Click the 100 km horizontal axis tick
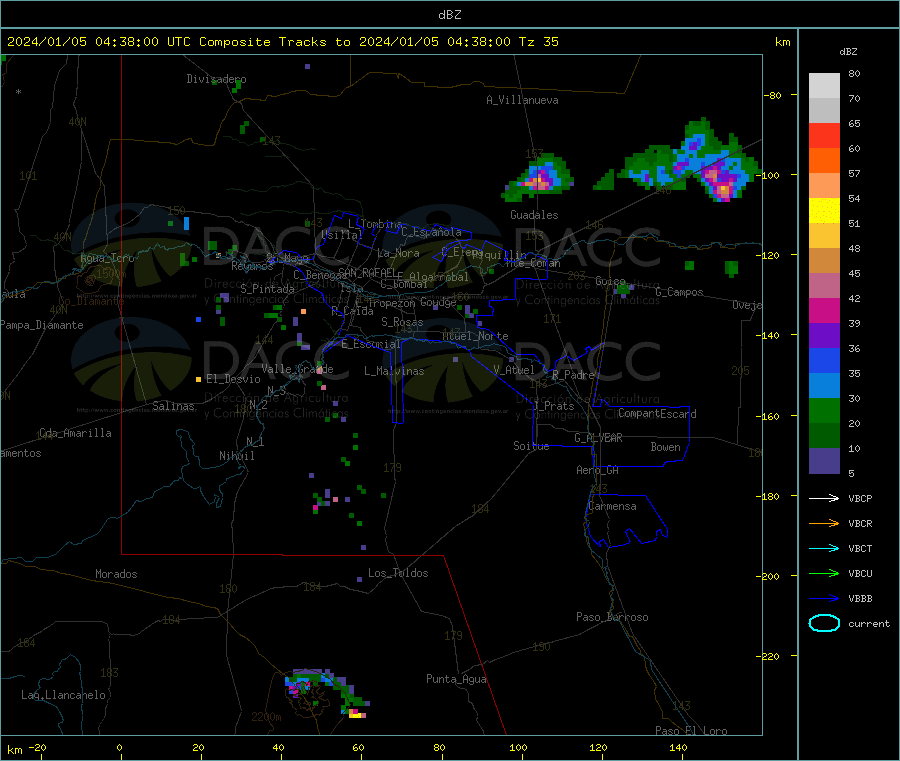The height and width of the screenshot is (761, 900). click(518, 747)
